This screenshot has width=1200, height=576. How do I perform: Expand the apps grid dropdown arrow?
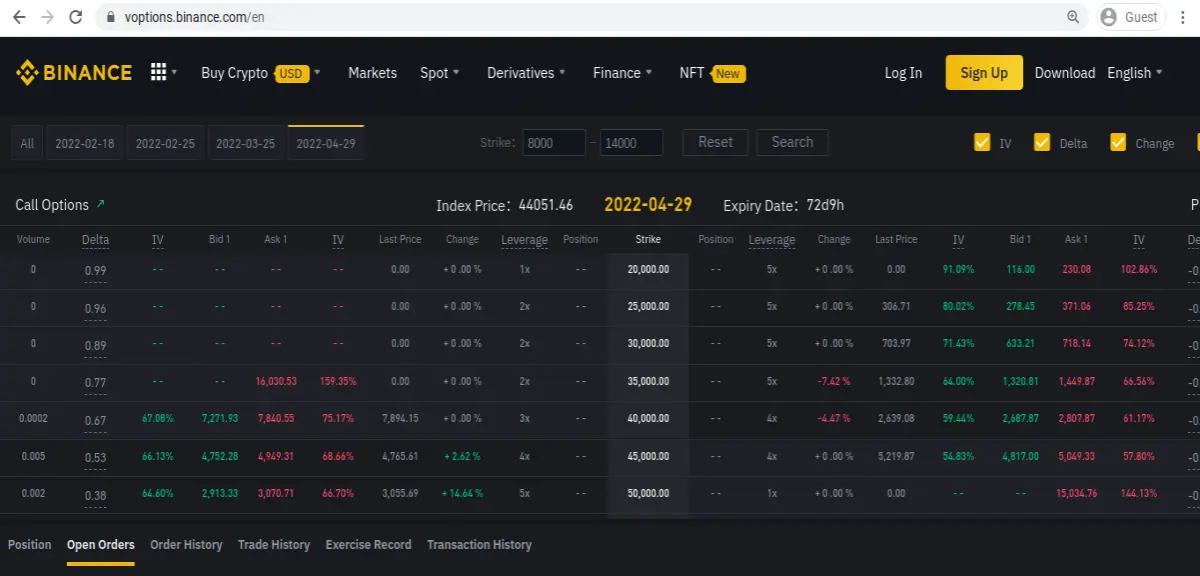pos(174,72)
